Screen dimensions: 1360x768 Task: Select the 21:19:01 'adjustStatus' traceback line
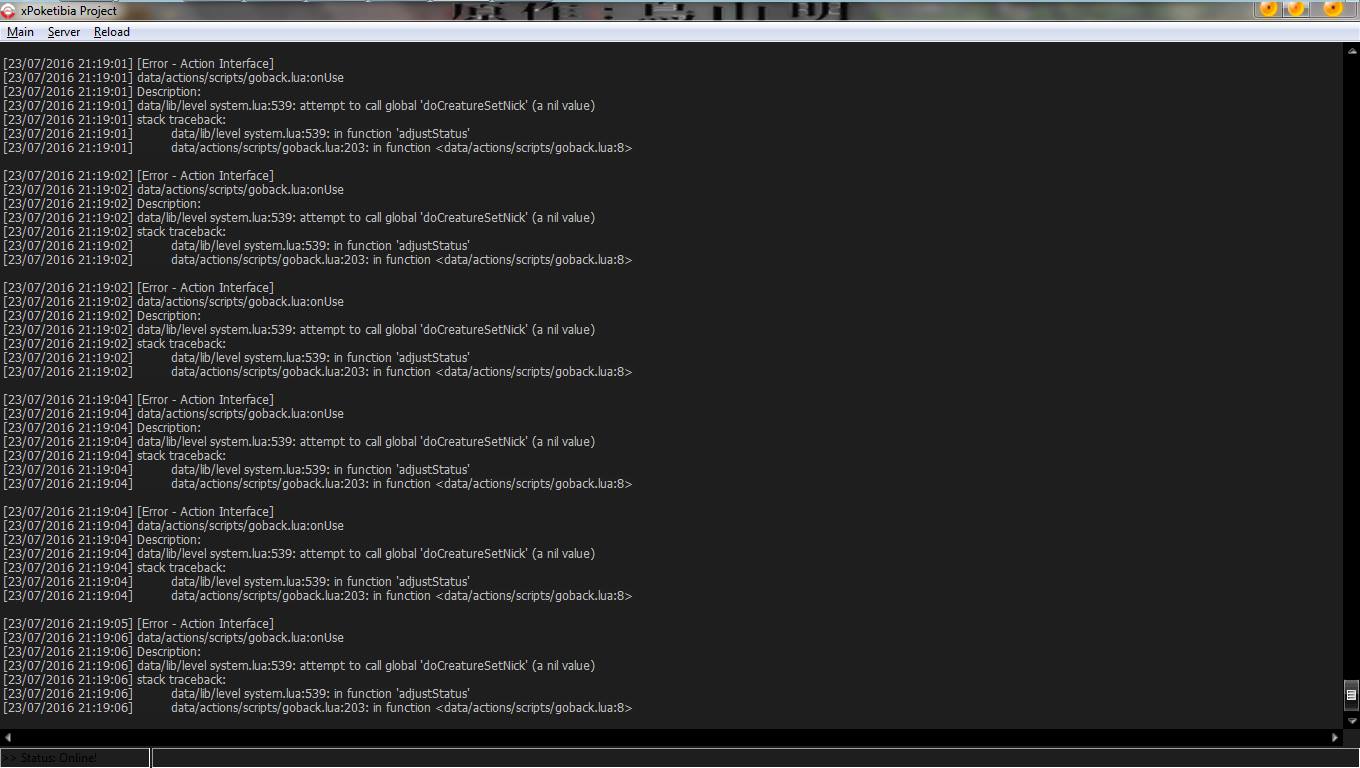(x=236, y=134)
